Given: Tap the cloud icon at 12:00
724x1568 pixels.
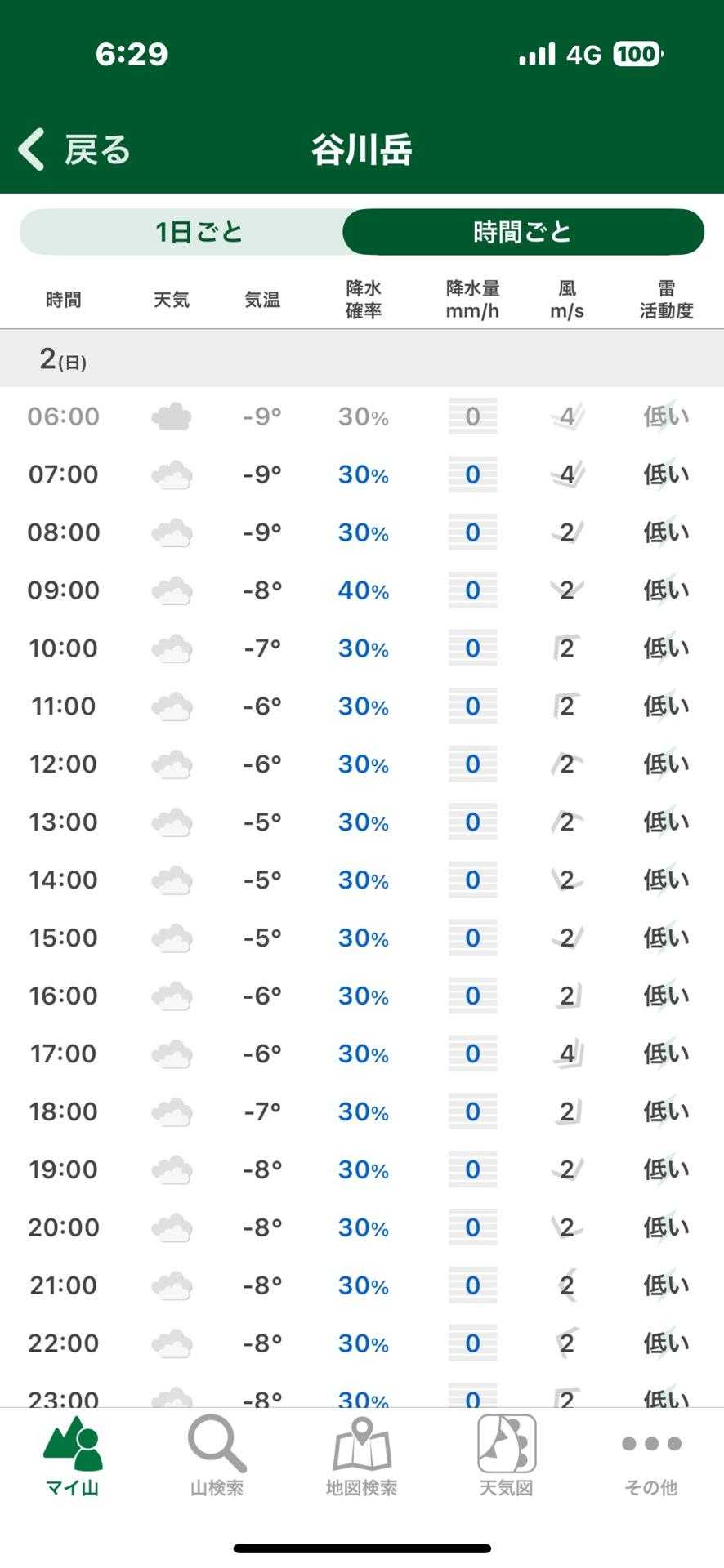Looking at the screenshot, I should point(172,764).
